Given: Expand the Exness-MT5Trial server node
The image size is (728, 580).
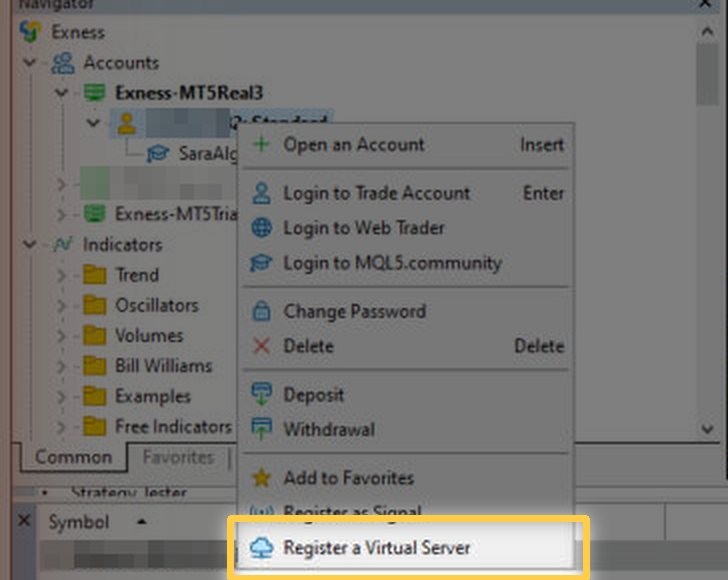Looking at the screenshot, I should pyautogui.click(x=61, y=214).
